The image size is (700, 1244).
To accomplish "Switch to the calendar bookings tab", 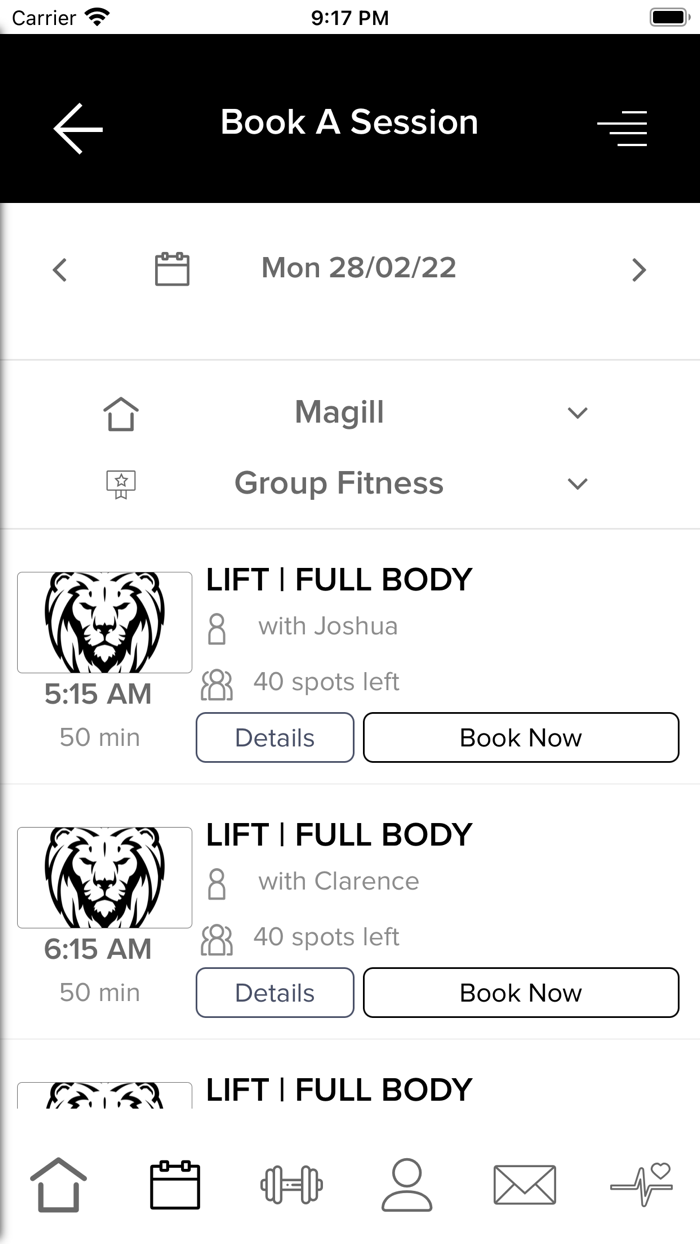I will coord(174,1185).
